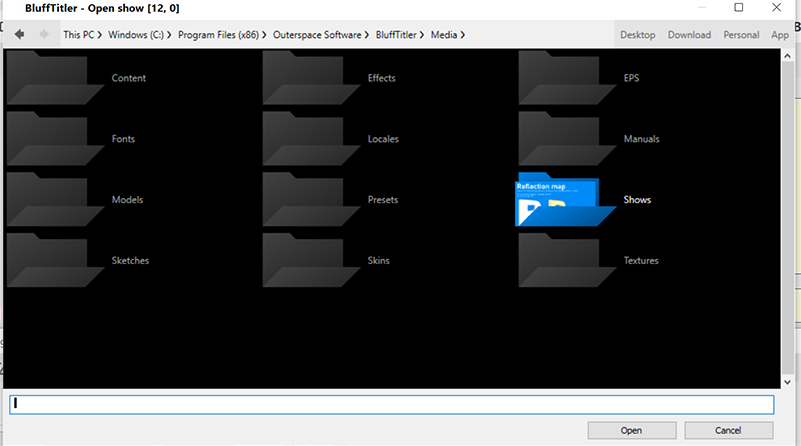Open the highlighted Shows folder icon
Image resolution: width=801 pixels, height=446 pixels.
566,199
